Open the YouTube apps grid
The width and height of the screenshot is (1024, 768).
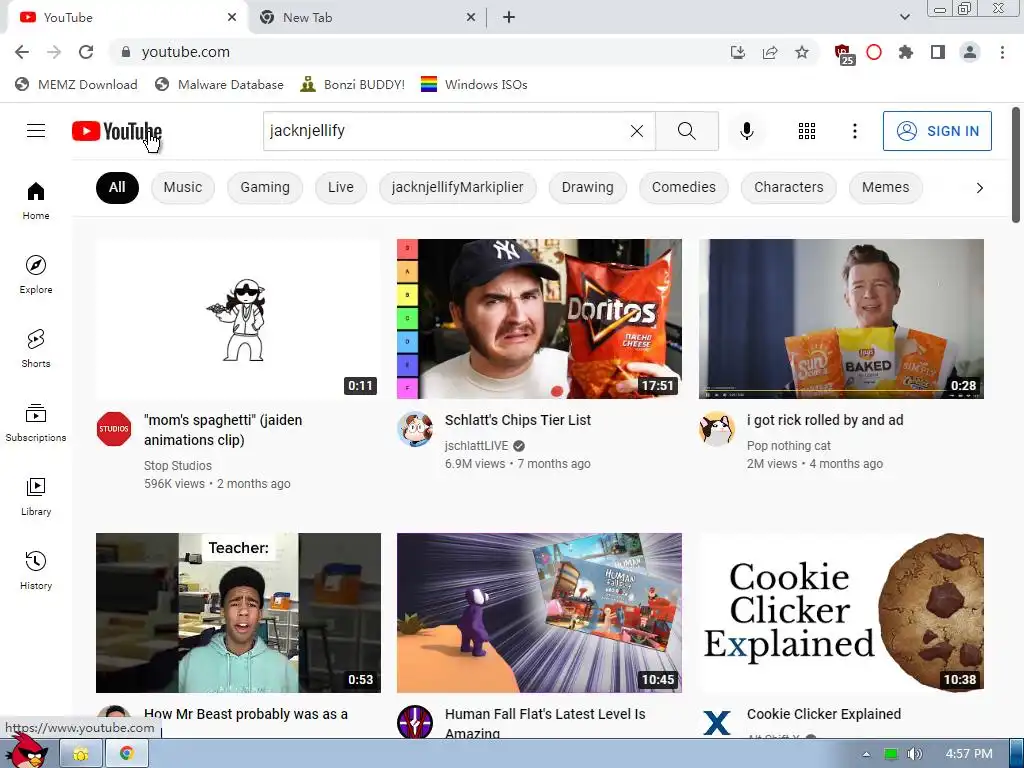point(807,131)
